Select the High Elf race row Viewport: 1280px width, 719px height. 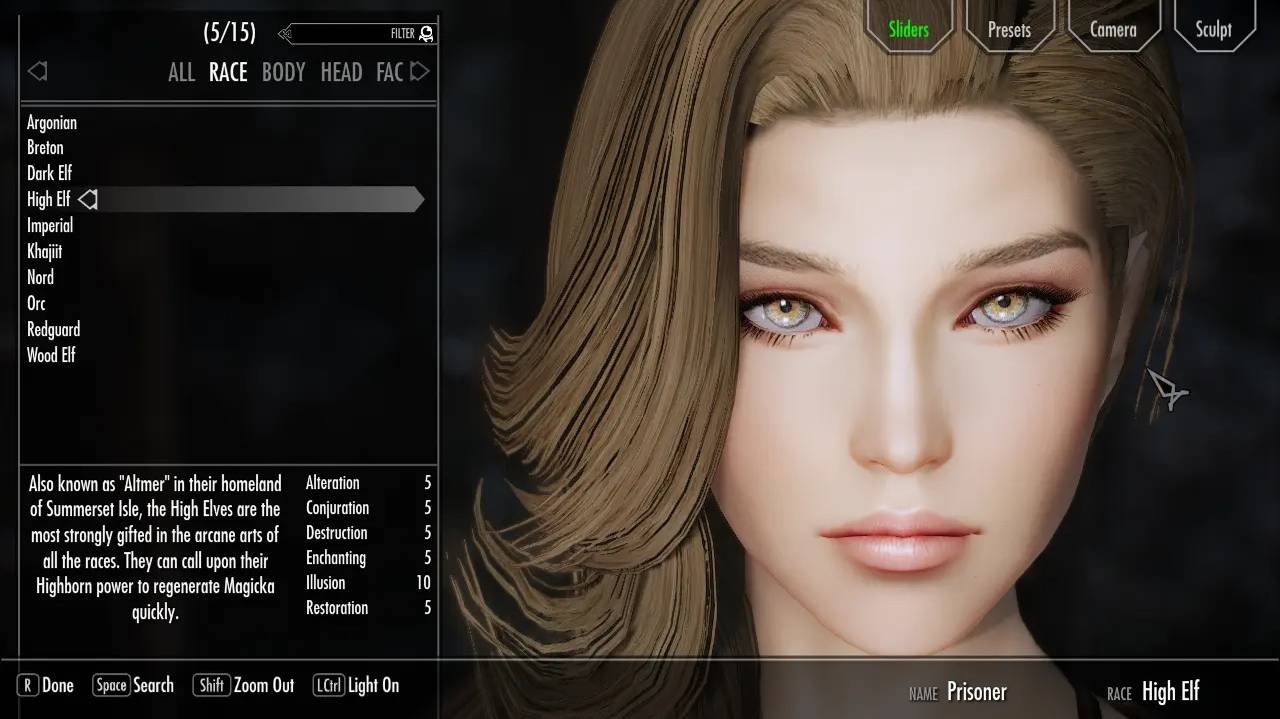pos(225,200)
